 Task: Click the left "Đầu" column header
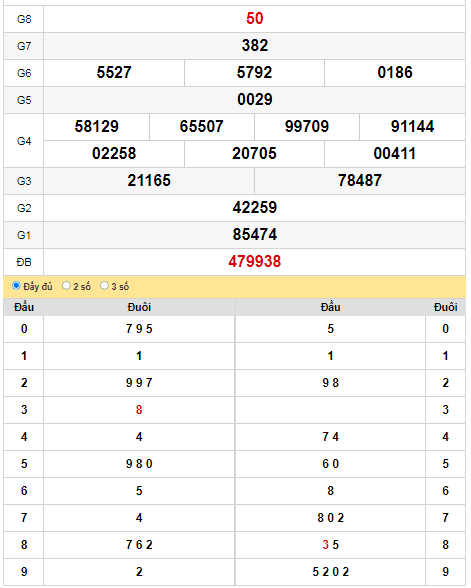click(24, 307)
